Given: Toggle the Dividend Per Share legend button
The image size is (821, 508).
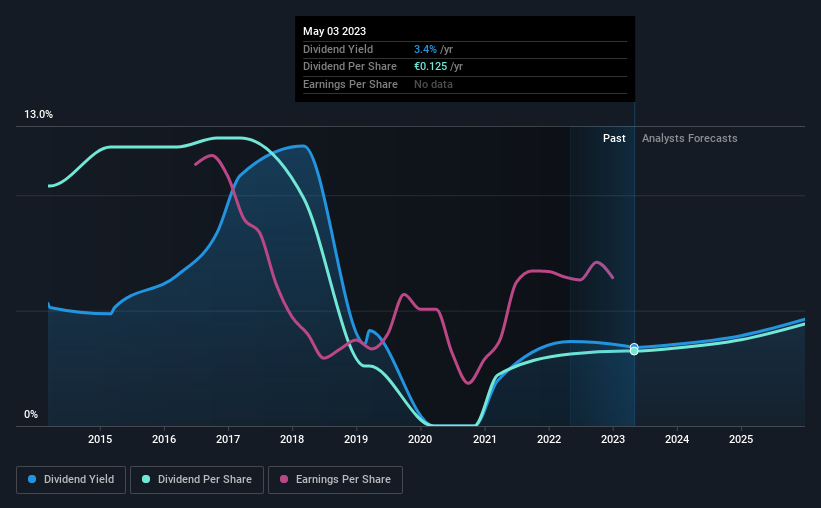Looking at the screenshot, I should pos(197,480).
